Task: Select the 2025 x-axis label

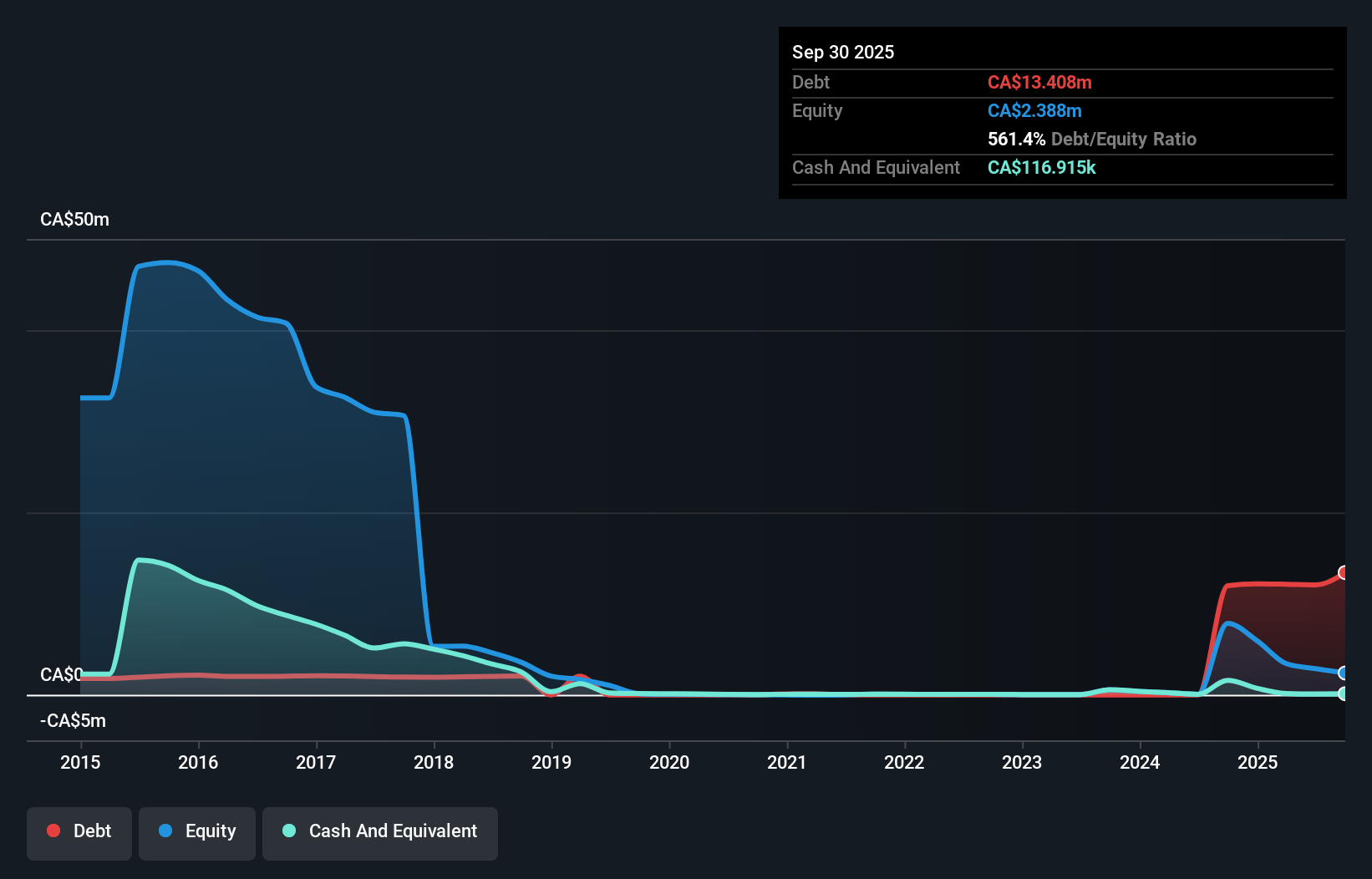Action: point(1258,762)
